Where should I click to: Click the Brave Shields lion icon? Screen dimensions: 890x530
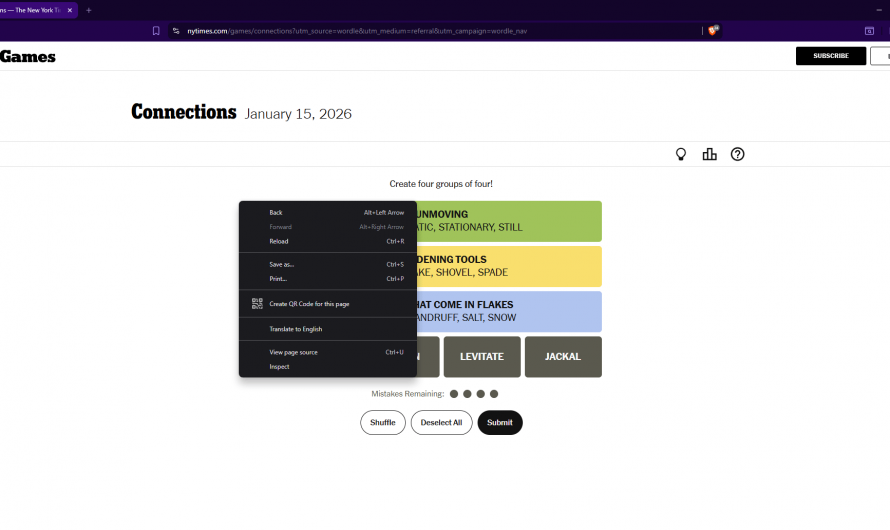tap(713, 31)
